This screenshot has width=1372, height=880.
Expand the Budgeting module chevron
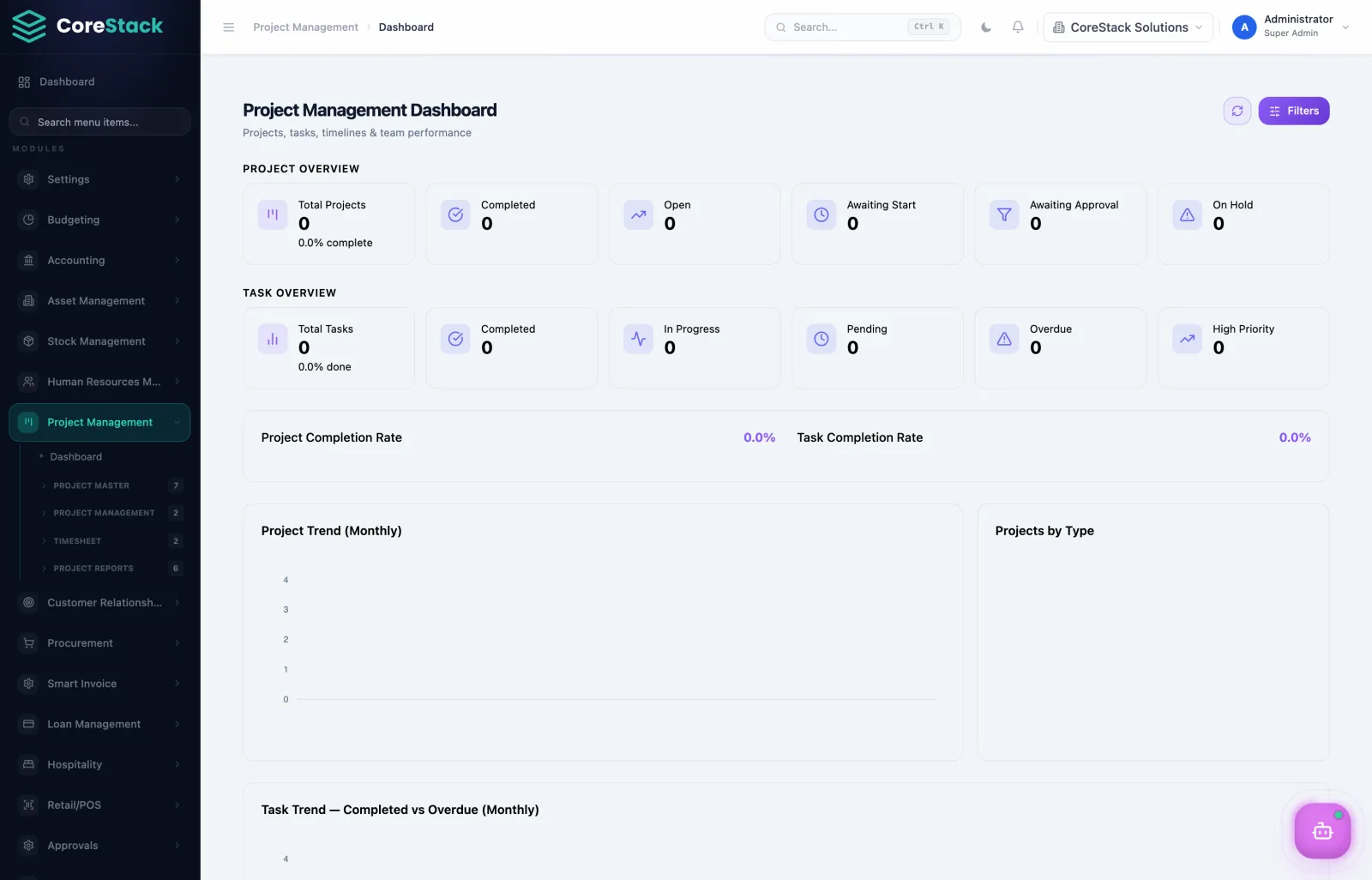177,220
